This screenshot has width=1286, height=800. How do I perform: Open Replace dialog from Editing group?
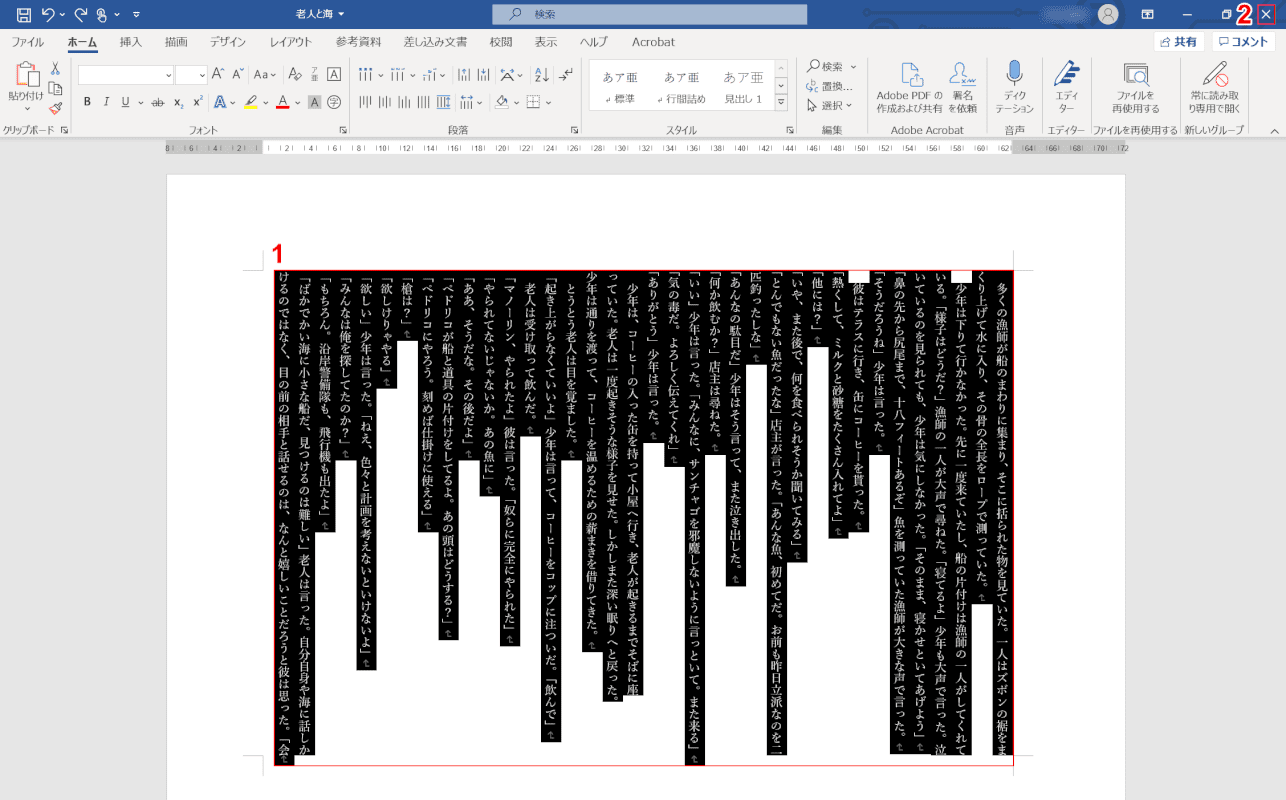click(x=830, y=86)
